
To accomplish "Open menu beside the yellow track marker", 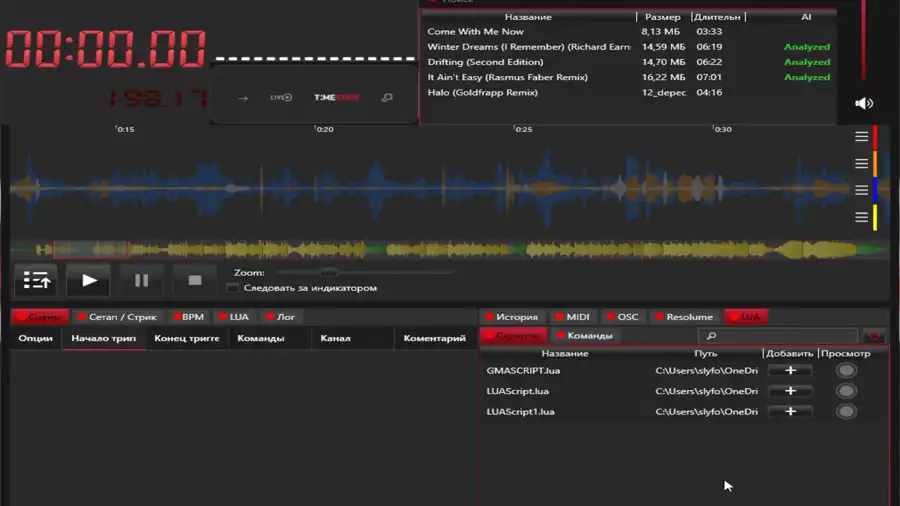I will pyautogui.click(x=861, y=217).
